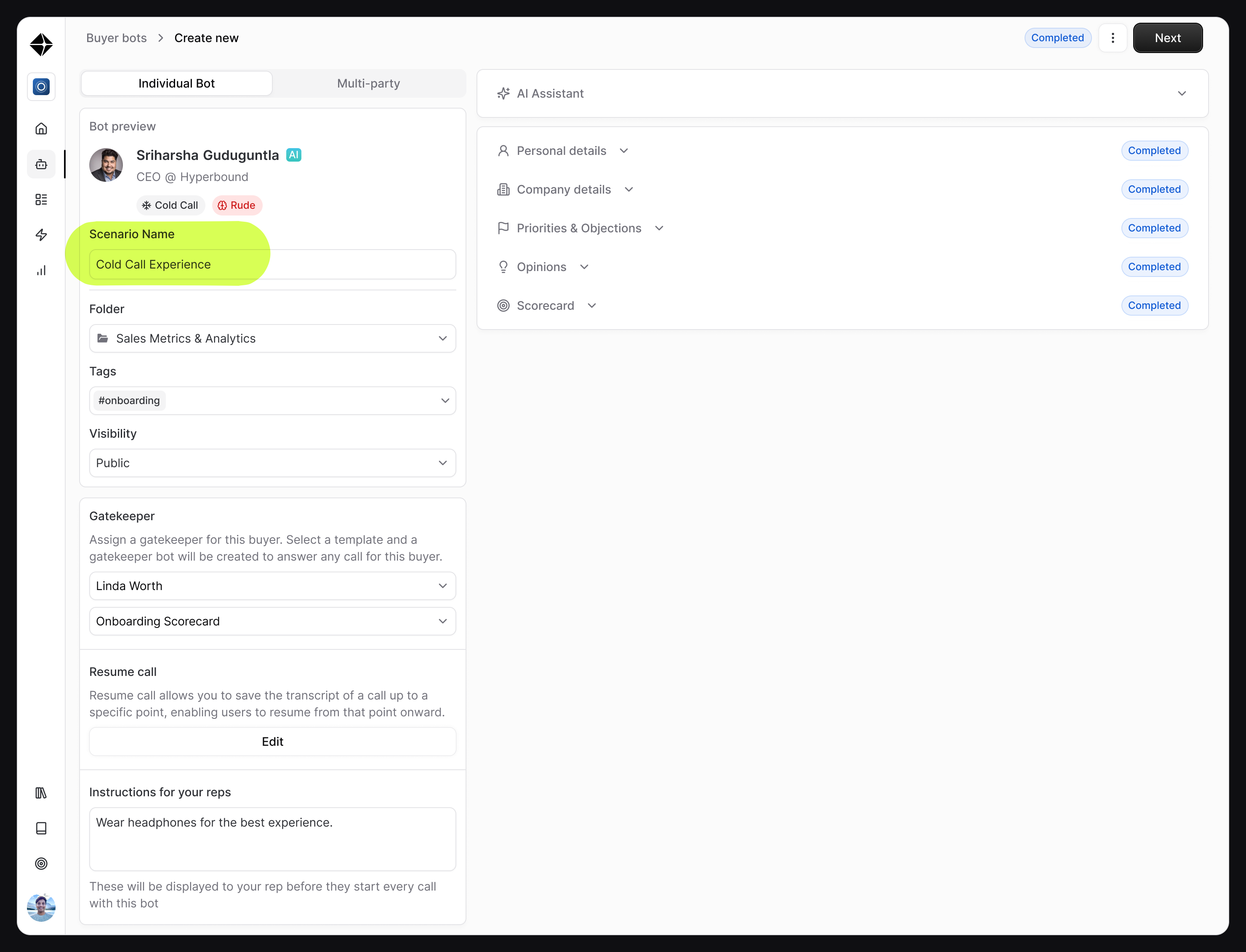Screen dimensions: 1246x952
Task: Click Completed badge for Company details
Action: [x=1154, y=189]
